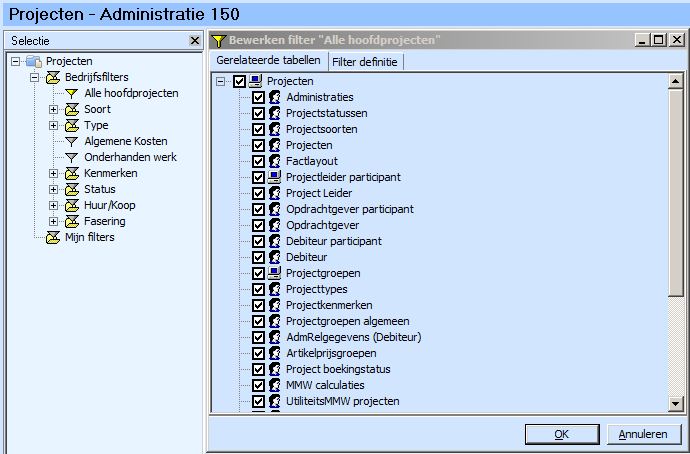Click the scrollbar down arrow in table list

tap(675, 403)
